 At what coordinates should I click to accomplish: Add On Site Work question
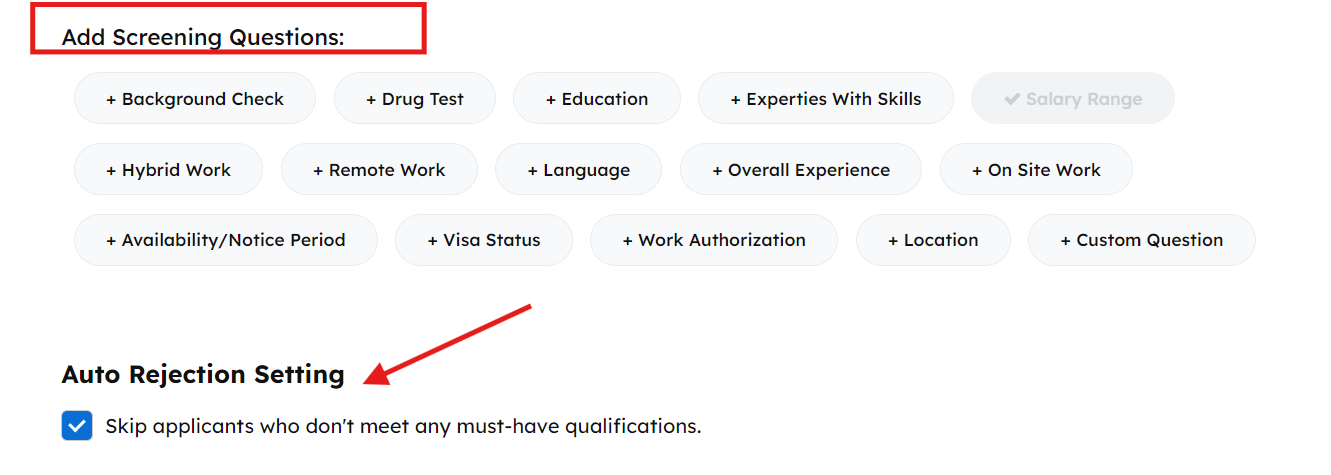pyautogui.click(x=1036, y=170)
